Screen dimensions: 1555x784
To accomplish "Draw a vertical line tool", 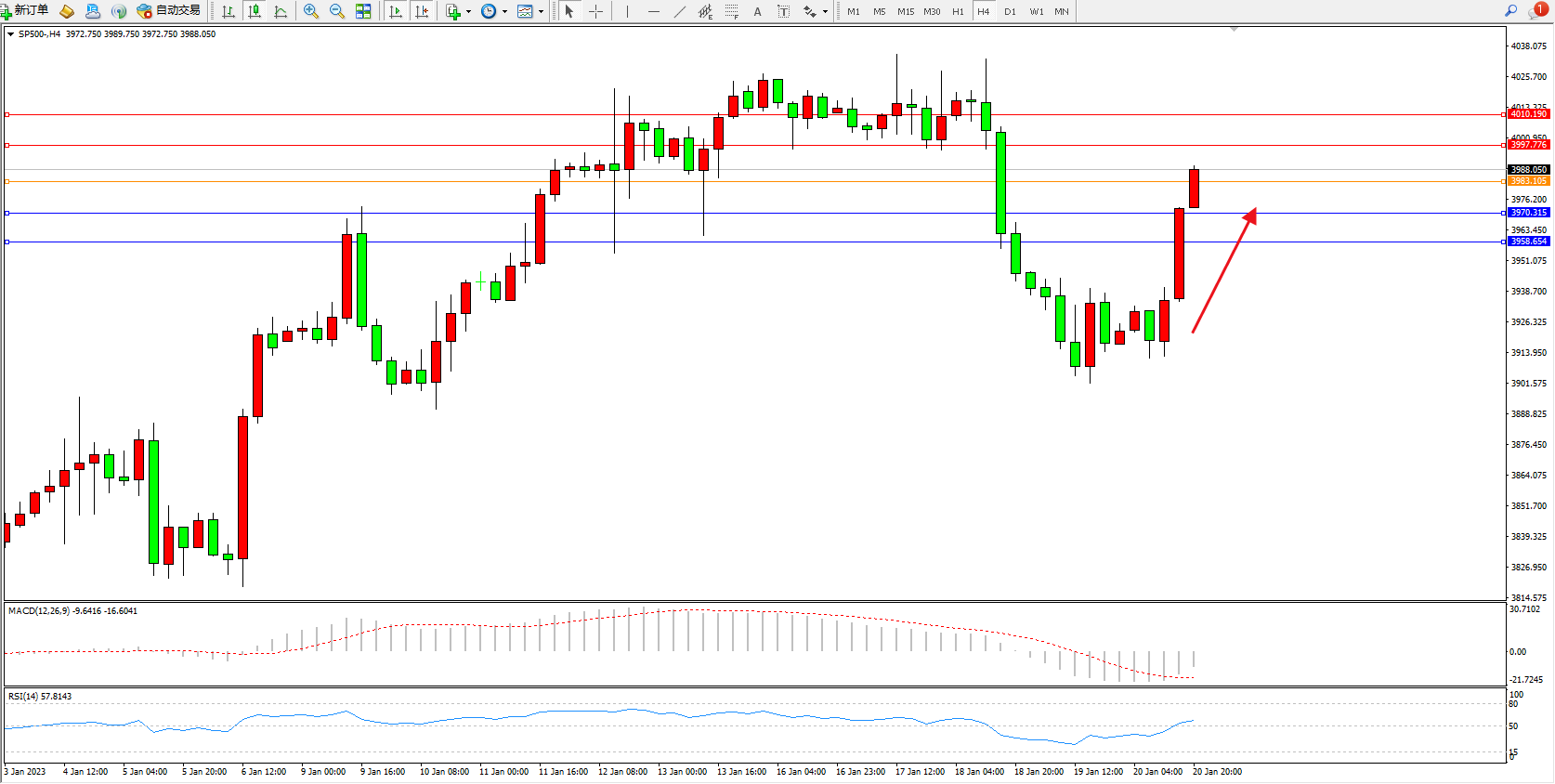I will (x=628, y=11).
